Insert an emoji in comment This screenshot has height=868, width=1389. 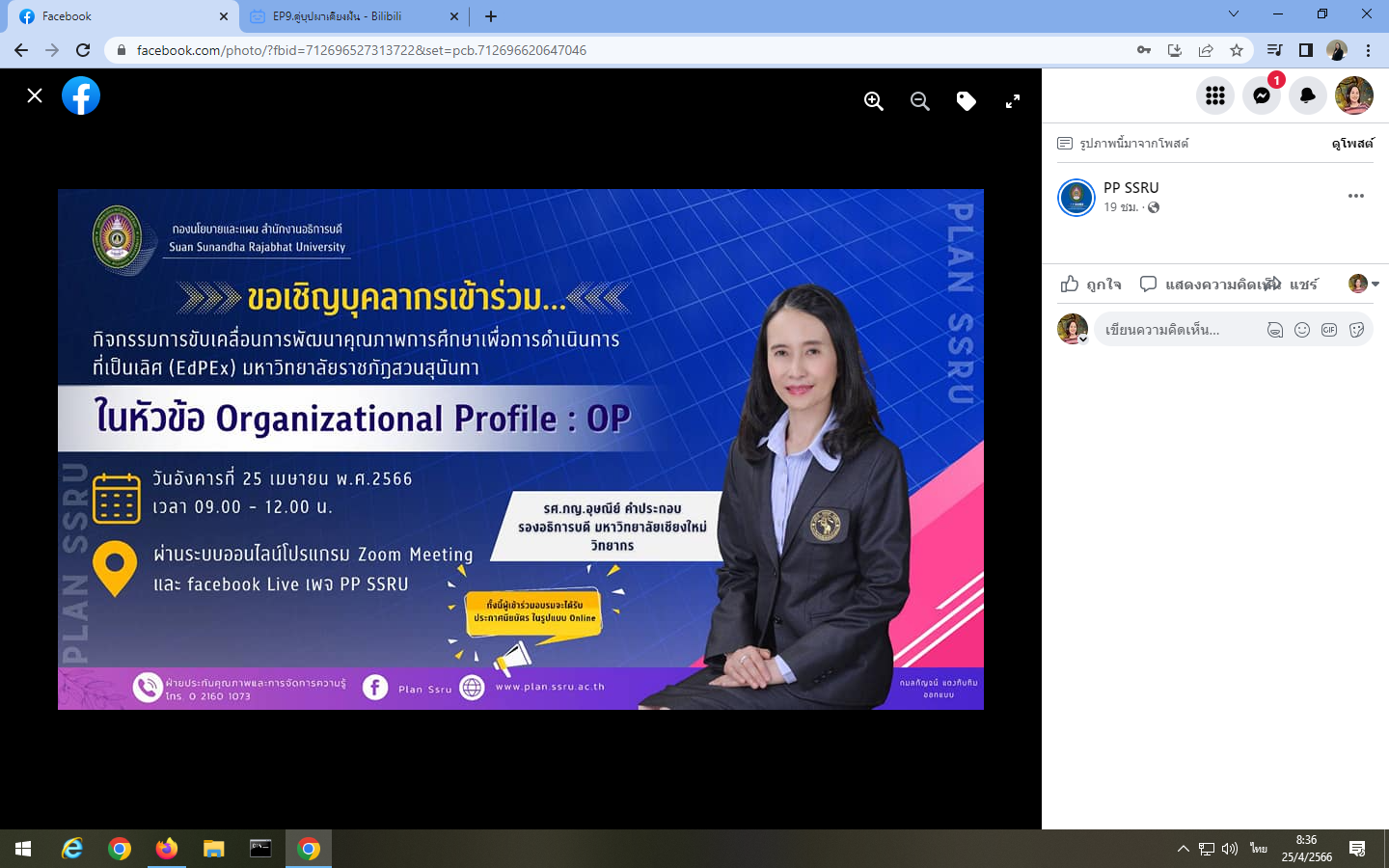1302,330
